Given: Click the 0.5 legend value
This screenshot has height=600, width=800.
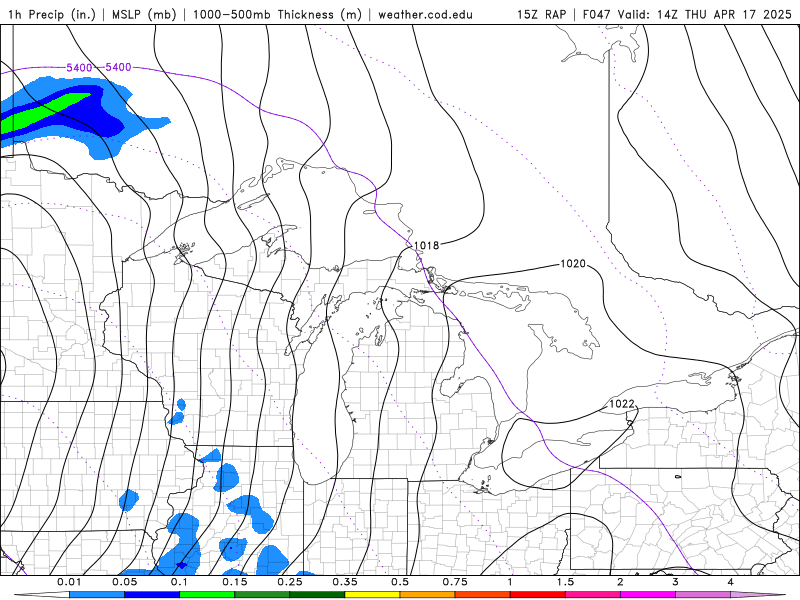Looking at the screenshot, I should 400,582.
